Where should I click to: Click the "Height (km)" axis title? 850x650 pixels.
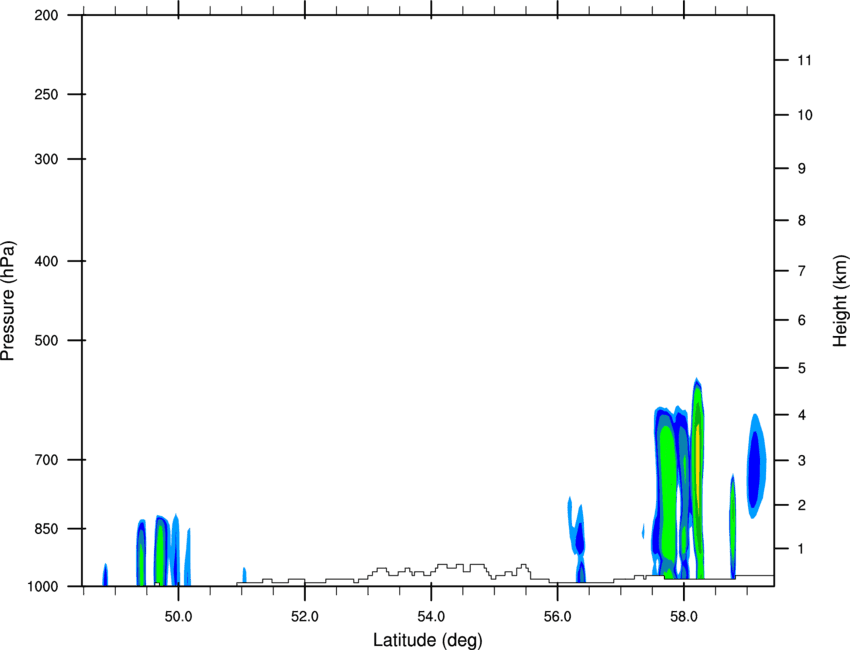coord(840,300)
